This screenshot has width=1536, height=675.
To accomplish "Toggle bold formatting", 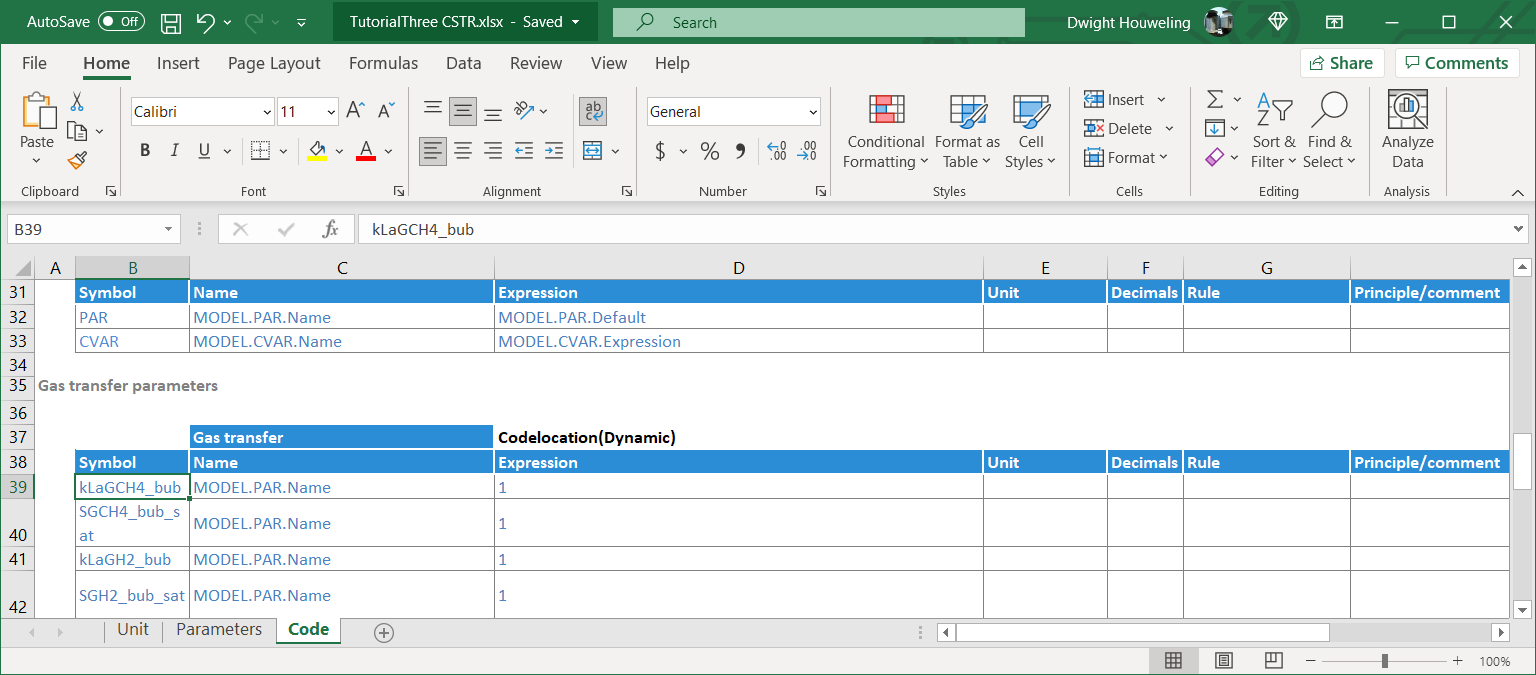I will point(145,151).
